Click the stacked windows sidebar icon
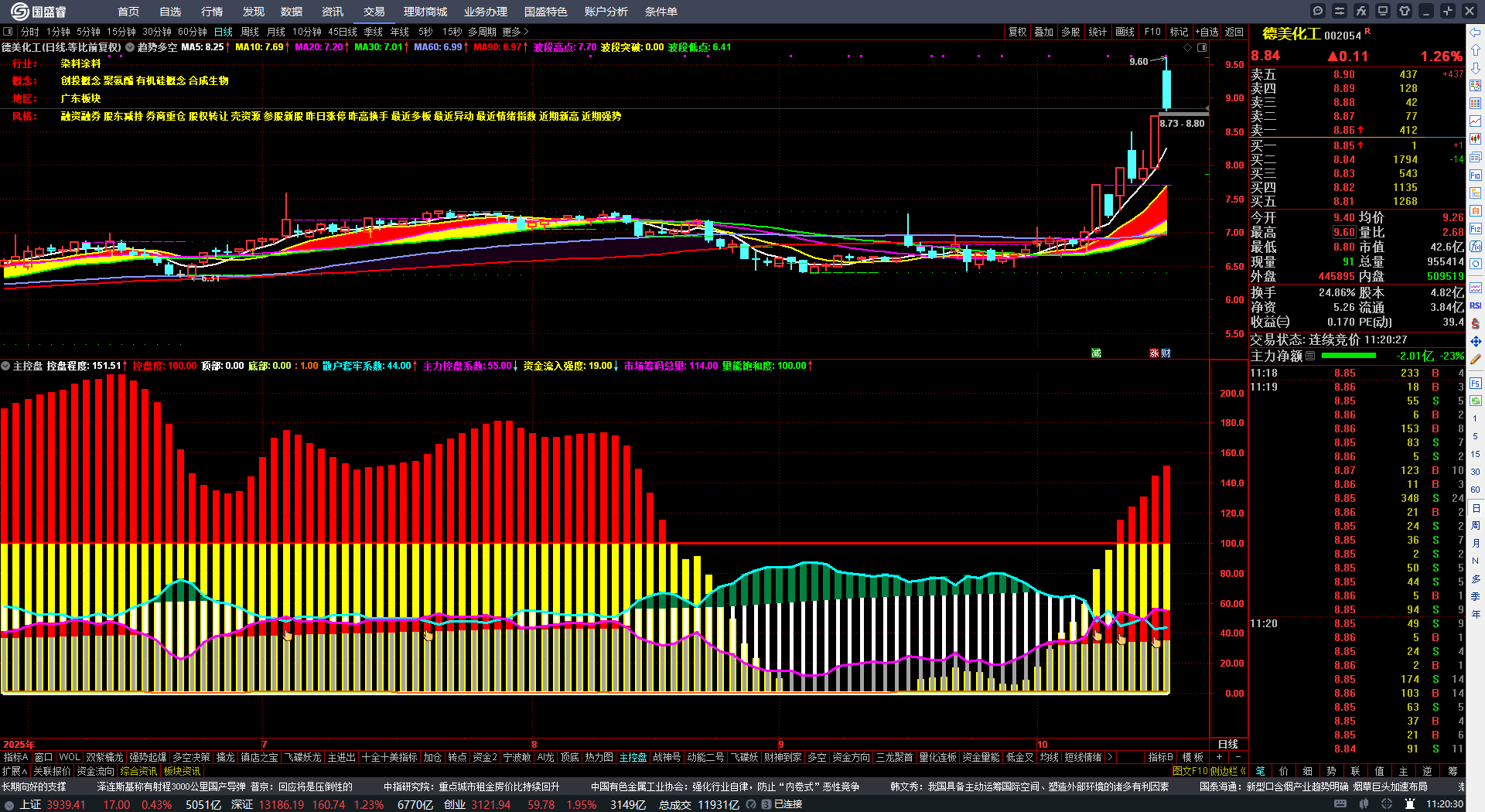The width and height of the screenshot is (1485, 812). point(1476,157)
